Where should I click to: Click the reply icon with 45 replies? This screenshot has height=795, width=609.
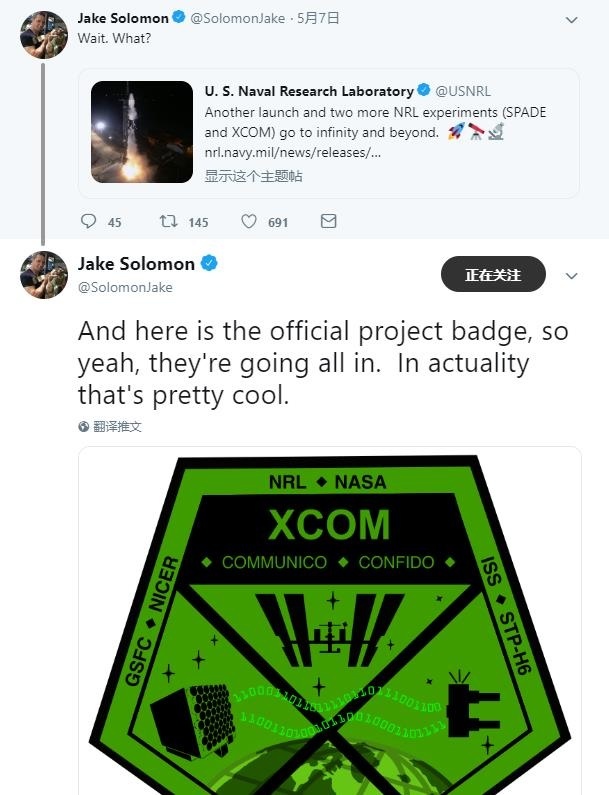89,222
